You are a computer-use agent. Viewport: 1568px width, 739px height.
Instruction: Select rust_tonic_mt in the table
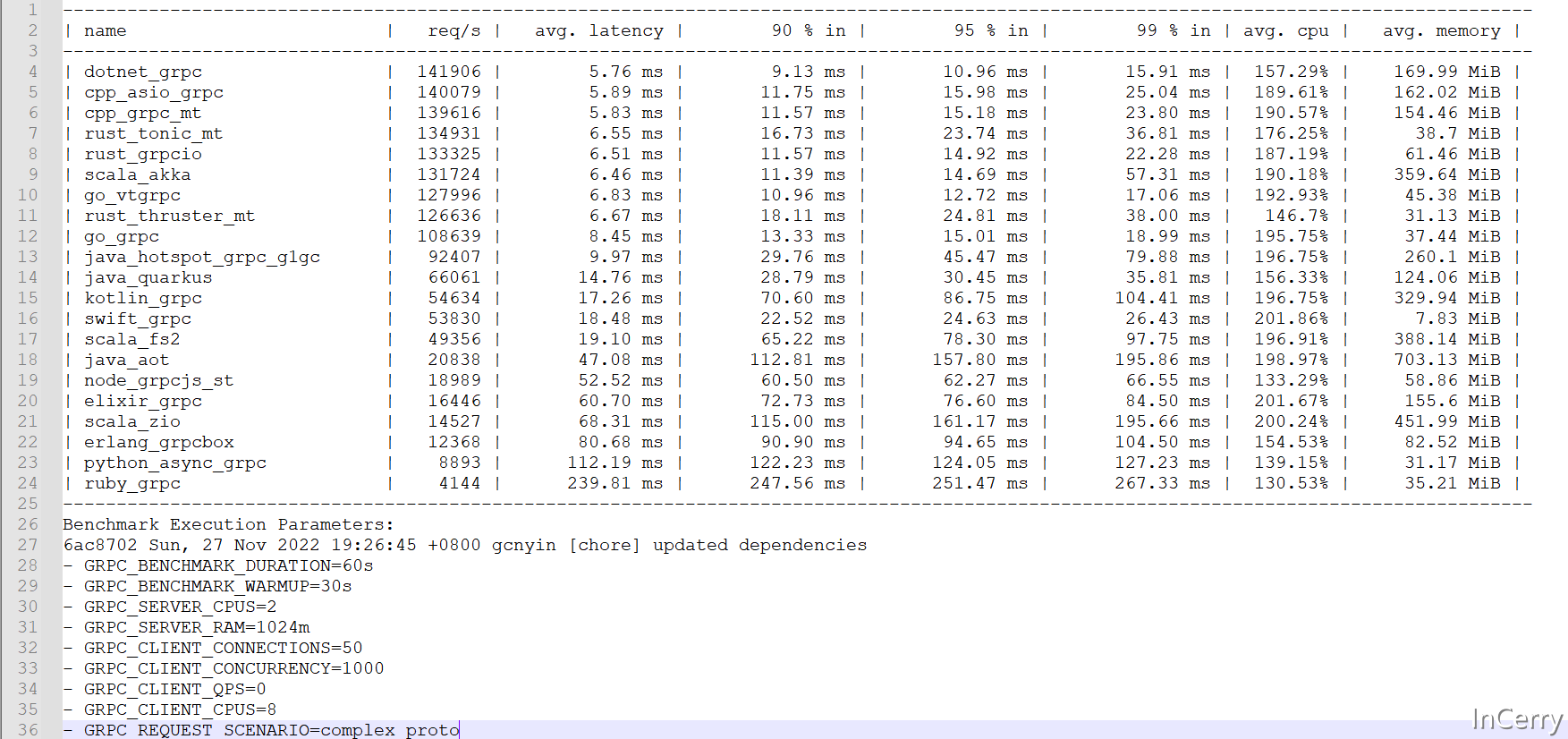click(154, 133)
